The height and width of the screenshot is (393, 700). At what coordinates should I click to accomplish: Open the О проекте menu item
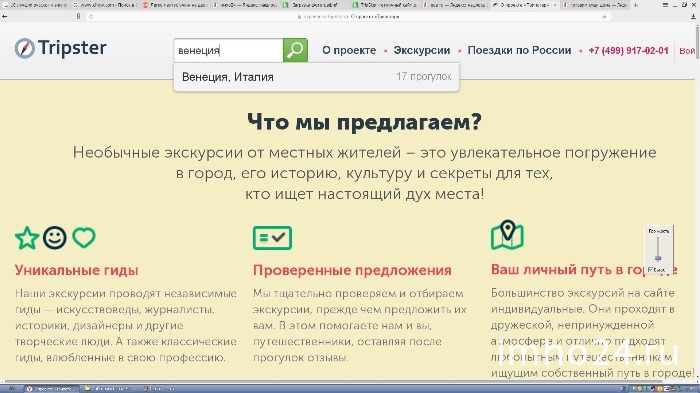[x=349, y=50]
